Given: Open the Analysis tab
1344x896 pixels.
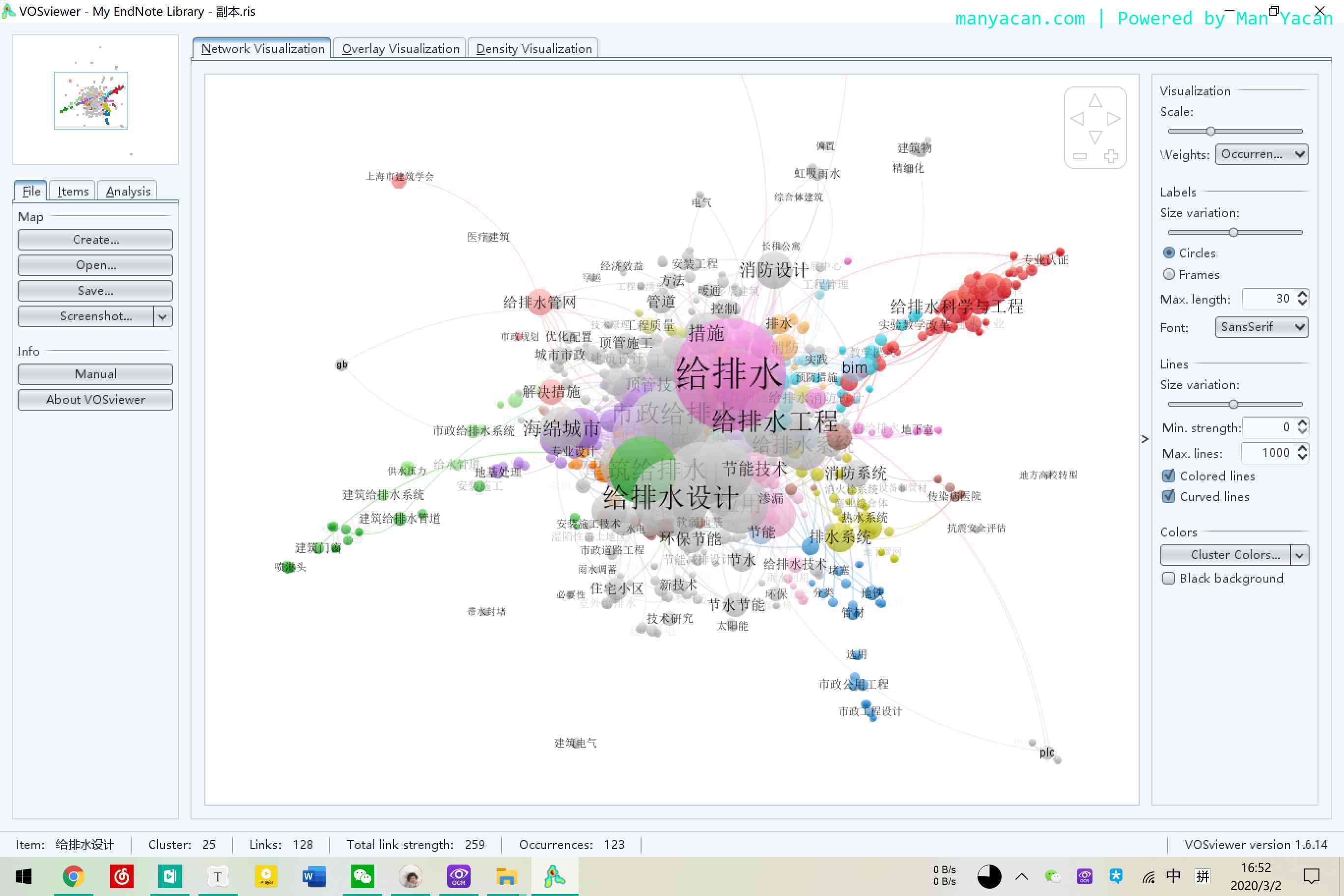Looking at the screenshot, I should (x=128, y=192).
